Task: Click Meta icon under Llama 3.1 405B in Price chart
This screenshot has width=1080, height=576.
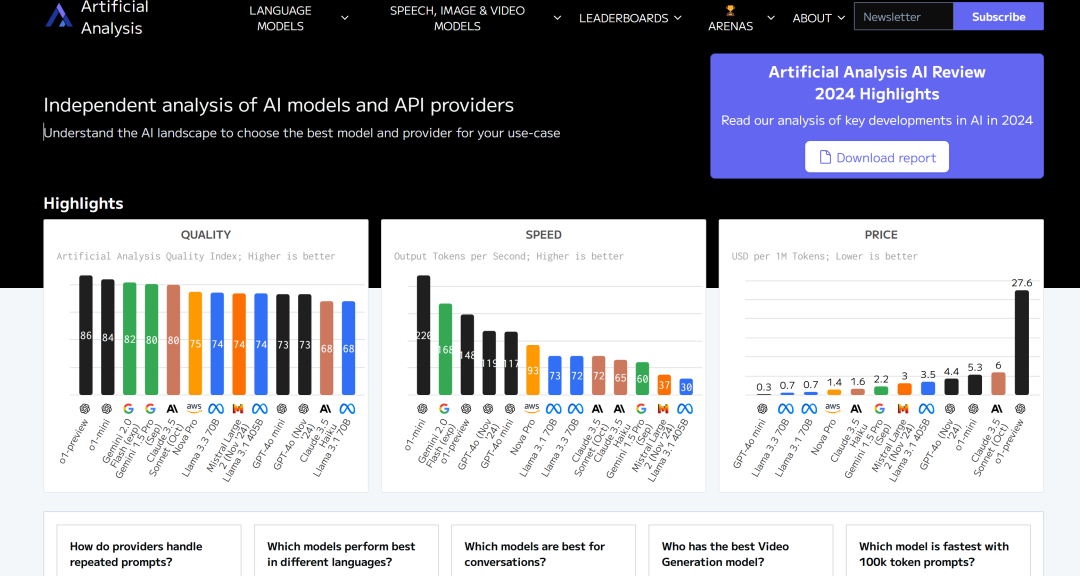Action: click(x=926, y=409)
